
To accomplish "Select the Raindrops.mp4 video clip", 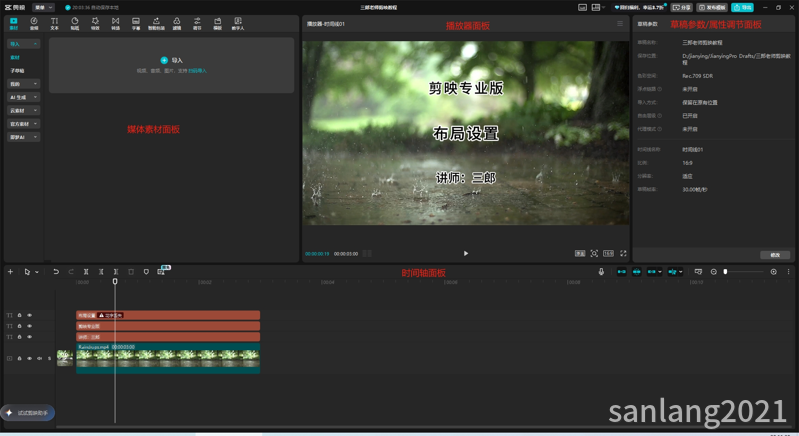I will coord(168,359).
